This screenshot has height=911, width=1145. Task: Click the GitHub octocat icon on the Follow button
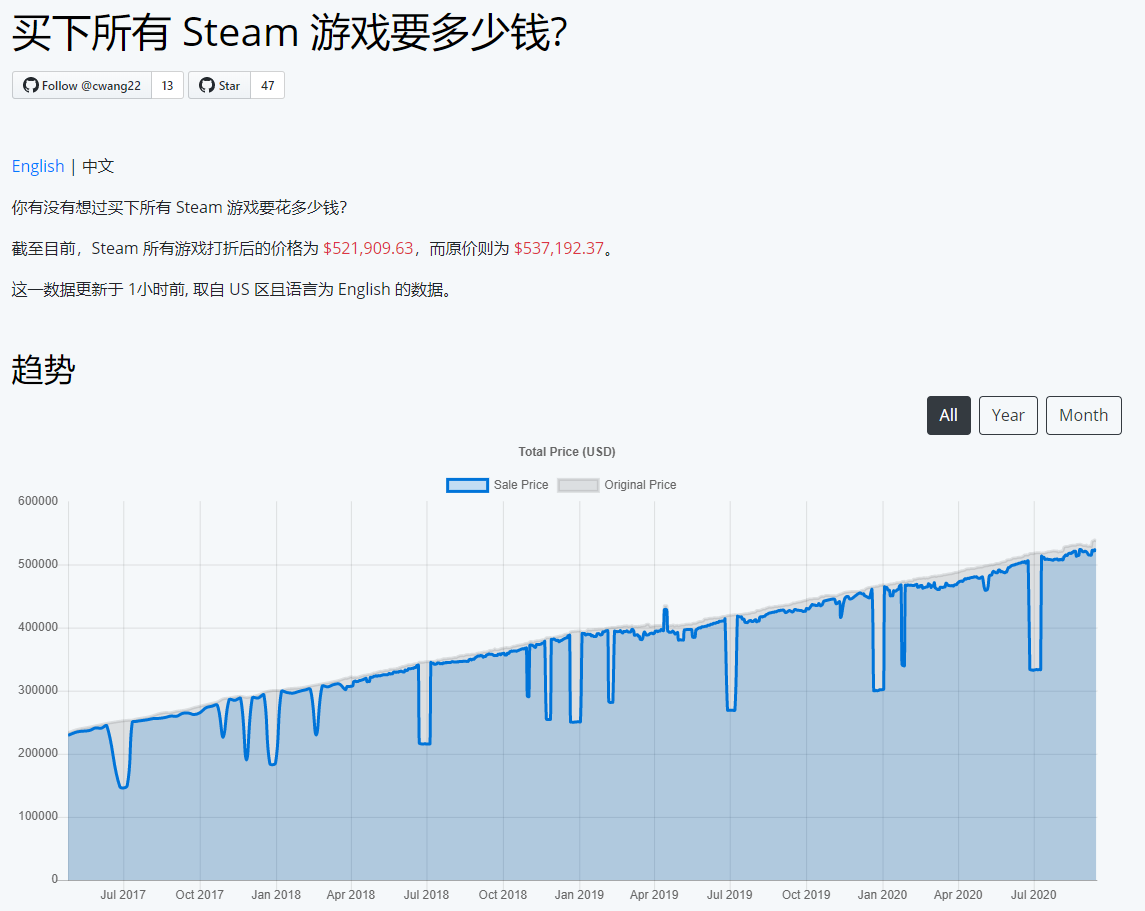31,85
